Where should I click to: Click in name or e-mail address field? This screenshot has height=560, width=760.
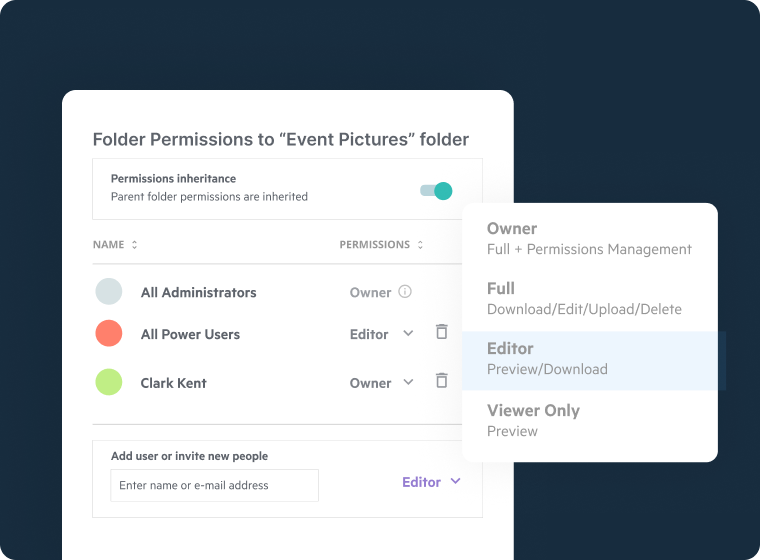pos(214,486)
